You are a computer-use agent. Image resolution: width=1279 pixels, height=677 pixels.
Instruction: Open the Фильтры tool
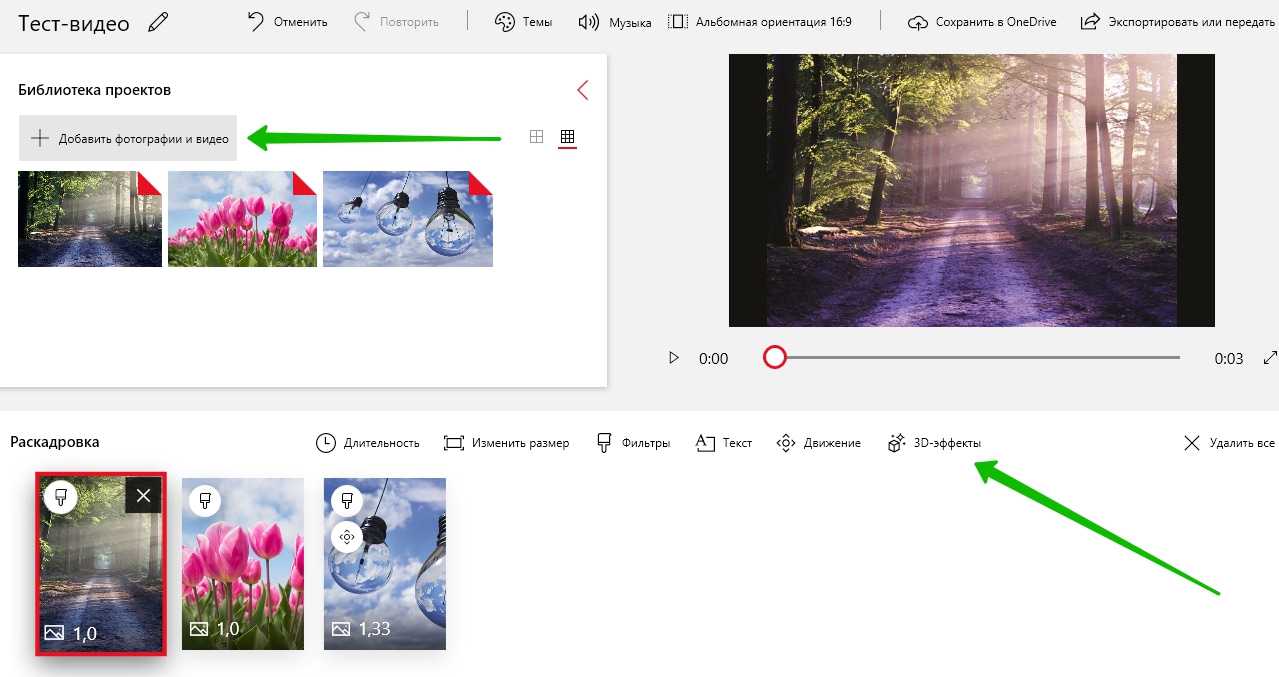point(633,443)
